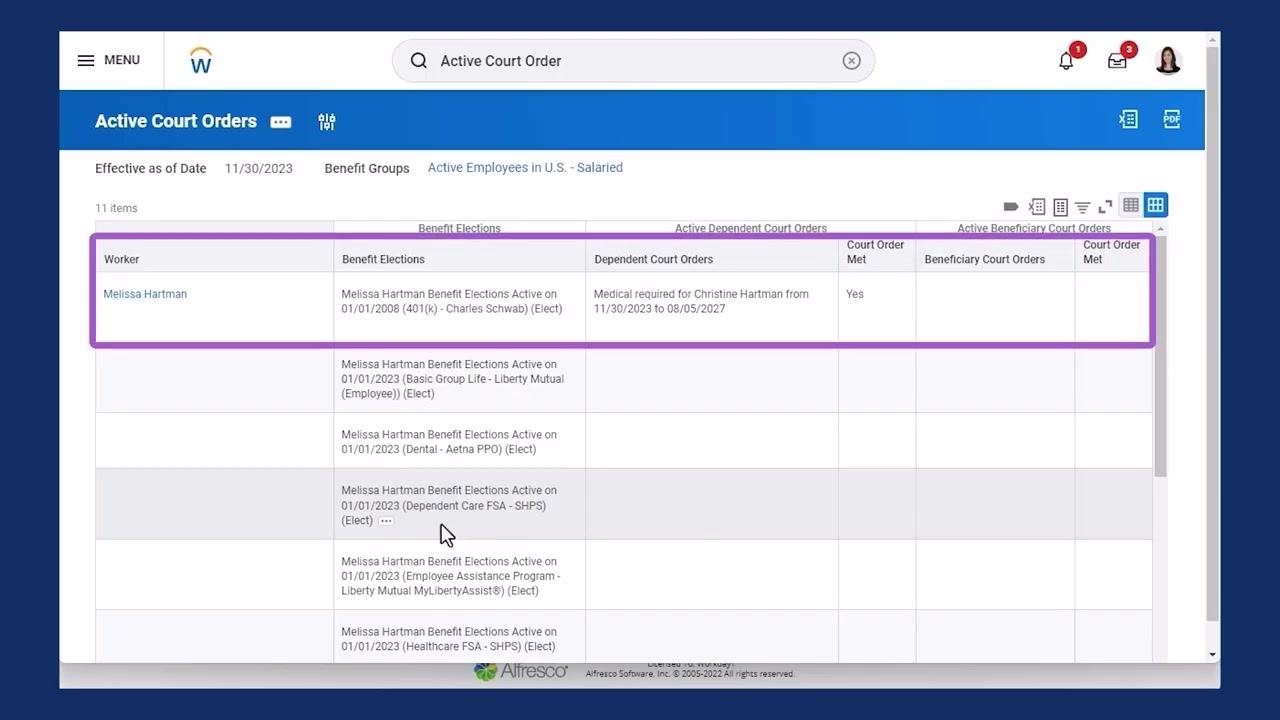The image size is (1280, 720).
Task: Open related actions next to Active Court Orders
Action: pos(281,122)
